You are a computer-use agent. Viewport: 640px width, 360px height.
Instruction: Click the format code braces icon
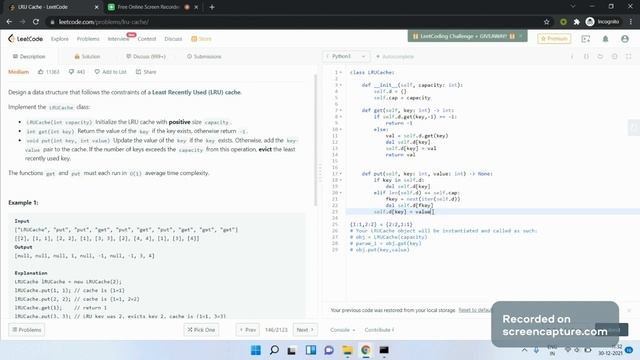[x=586, y=56]
